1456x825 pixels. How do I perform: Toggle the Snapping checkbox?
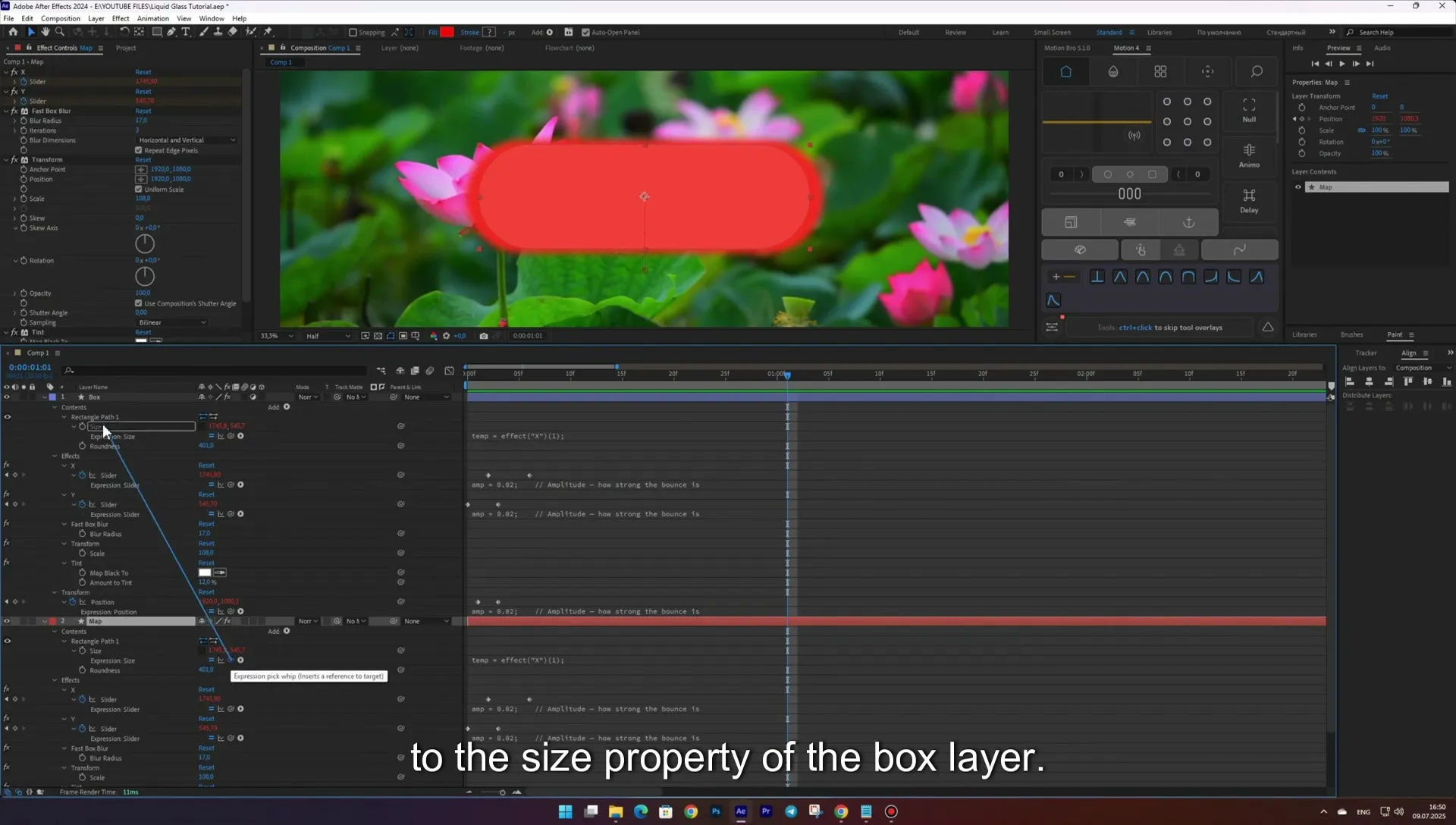tap(353, 33)
